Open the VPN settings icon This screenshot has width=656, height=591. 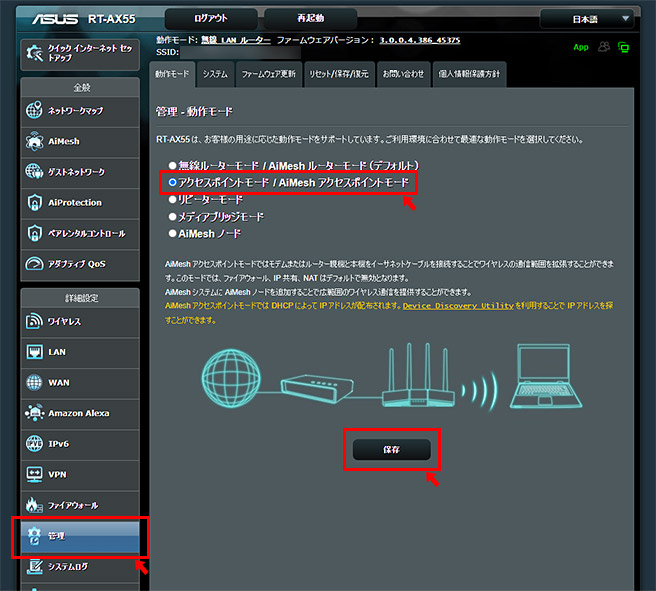click(34, 474)
